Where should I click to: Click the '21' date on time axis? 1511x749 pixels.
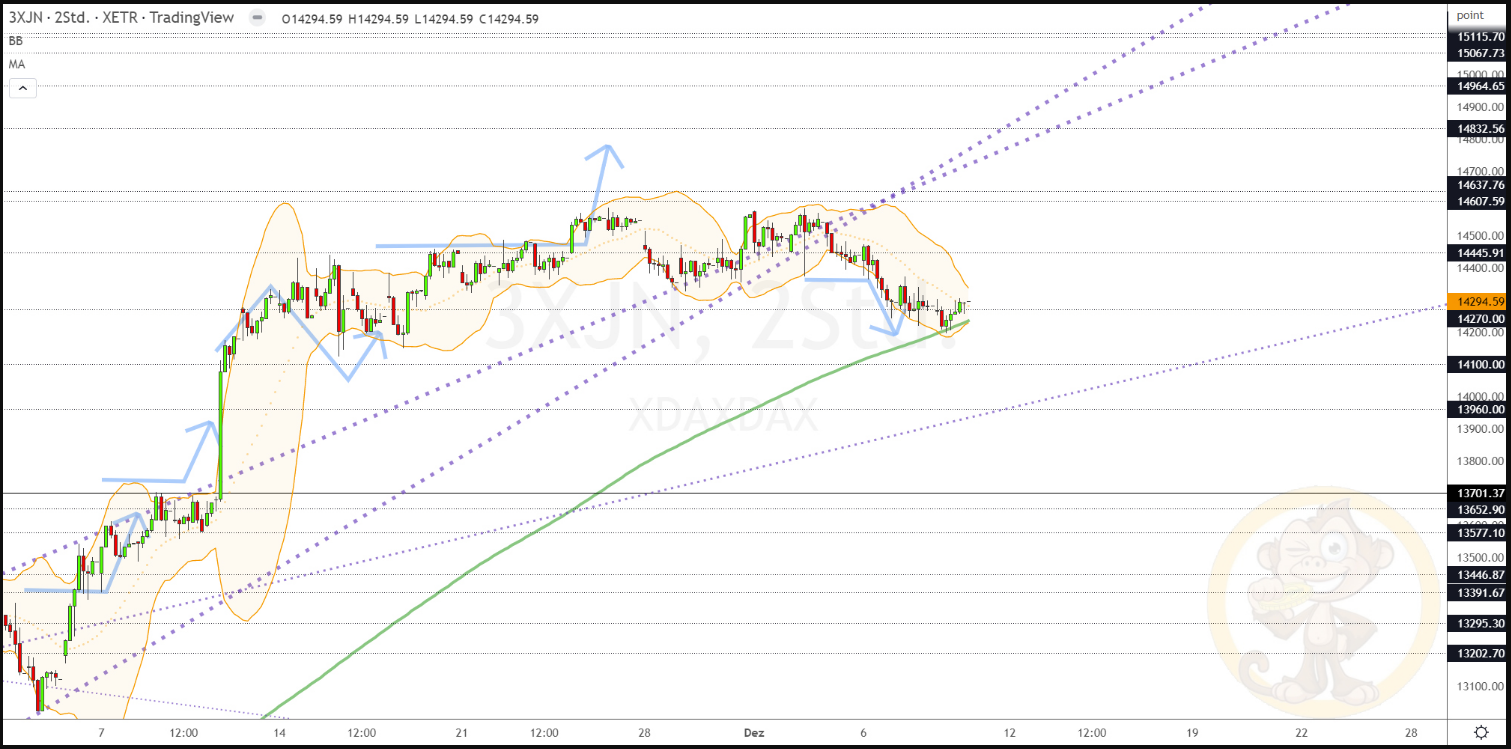[461, 732]
